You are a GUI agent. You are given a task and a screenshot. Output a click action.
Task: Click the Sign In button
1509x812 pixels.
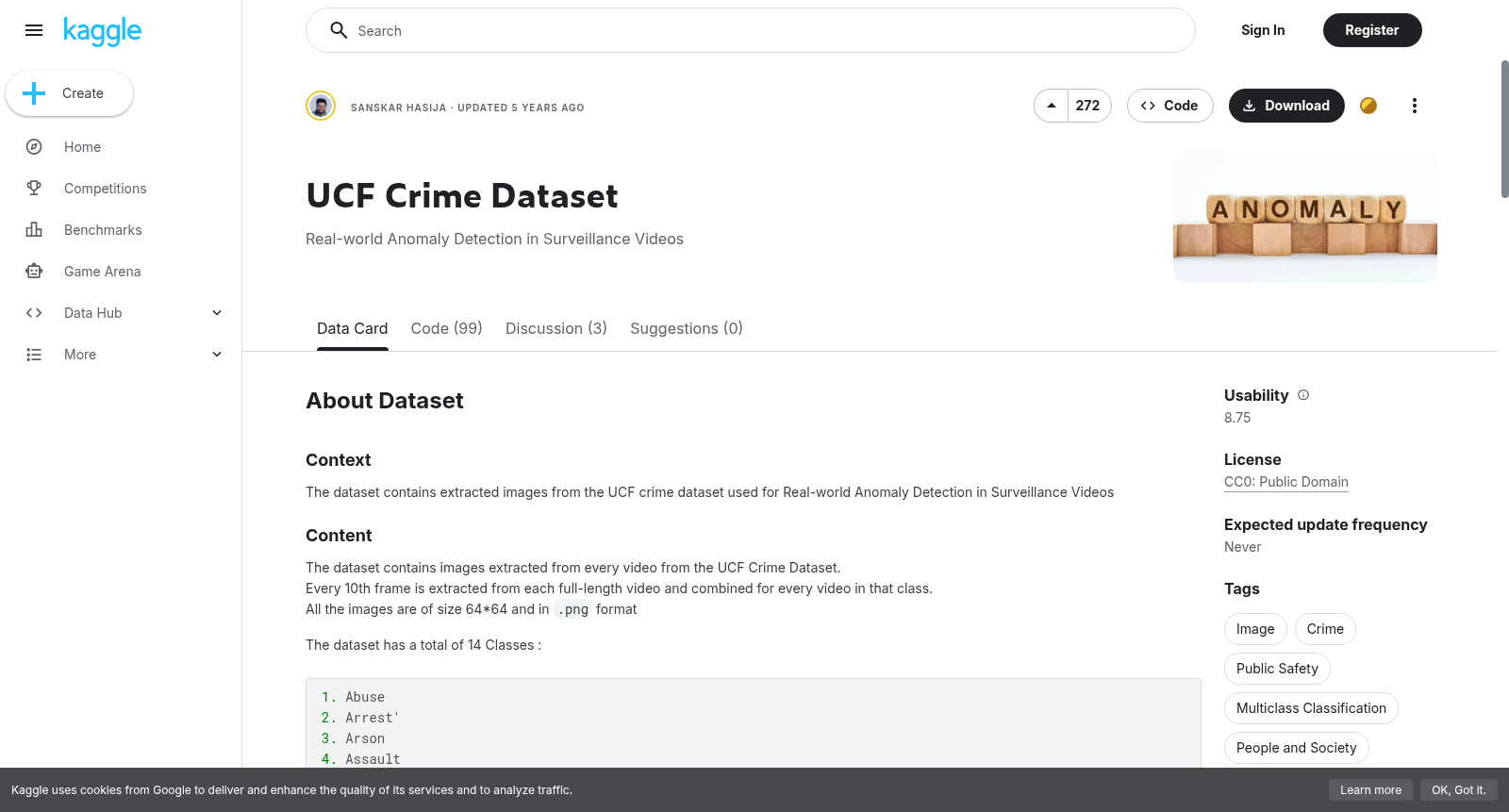(x=1263, y=30)
